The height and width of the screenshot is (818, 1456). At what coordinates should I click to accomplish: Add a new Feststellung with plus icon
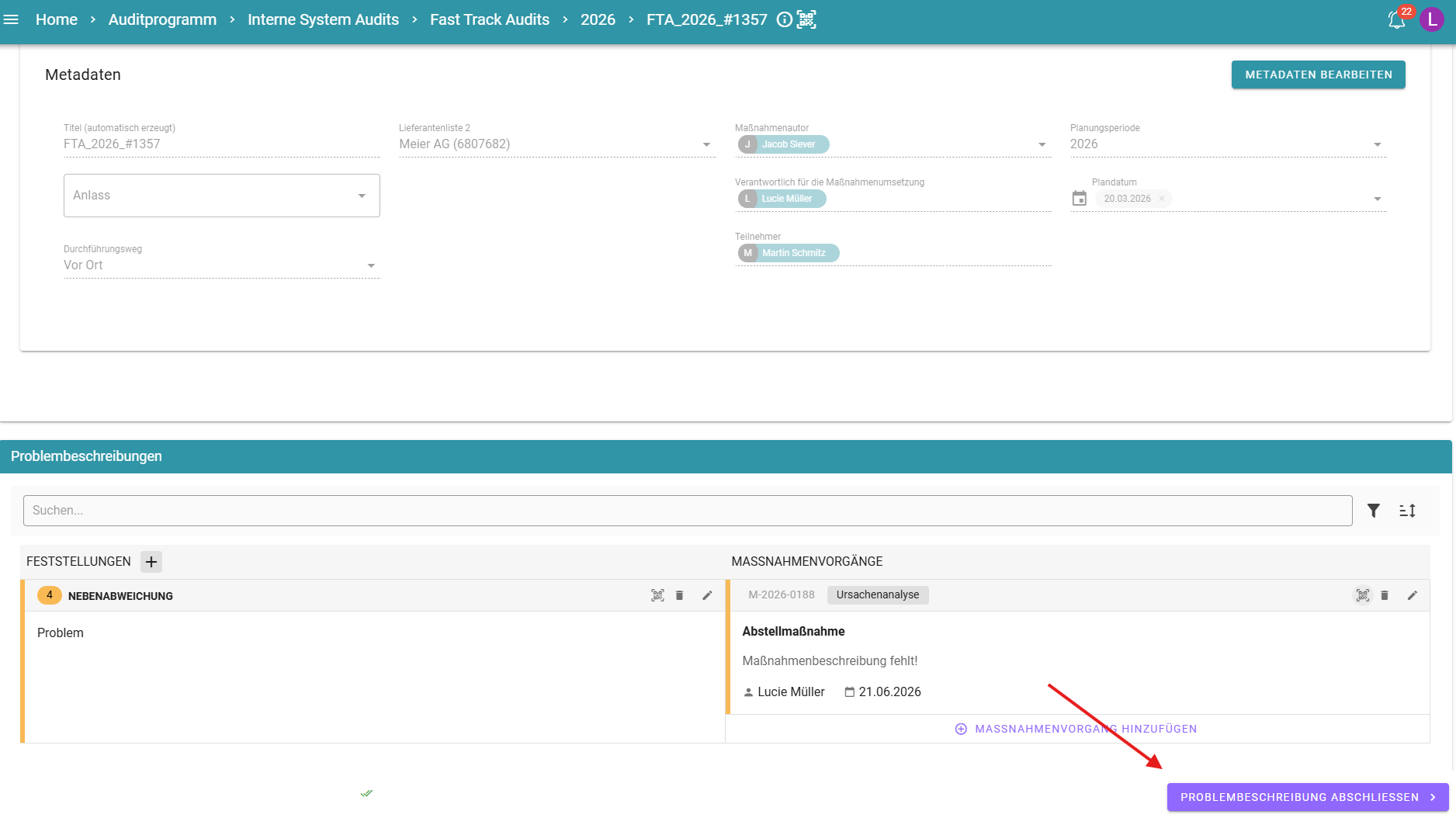pyautogui.click(x=151, y=562)
